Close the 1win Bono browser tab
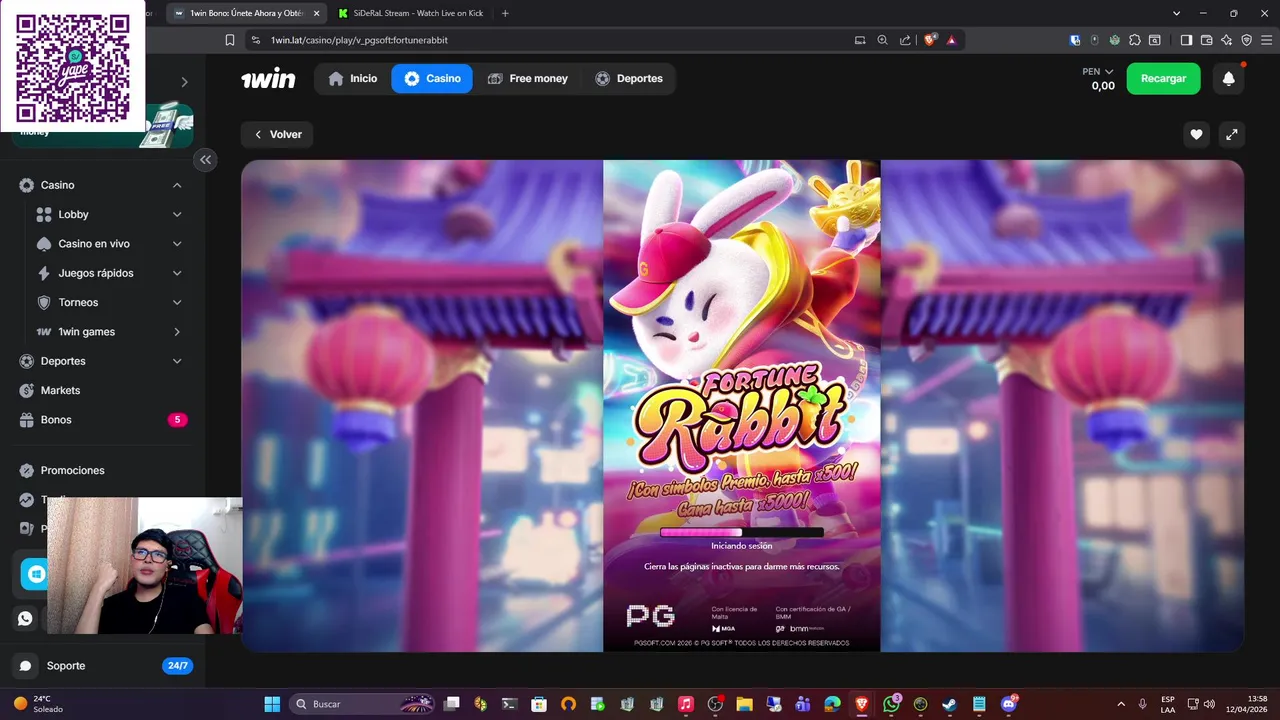Image resolution: width=1280 pixels, height=720 pixels. click(316, 13)
